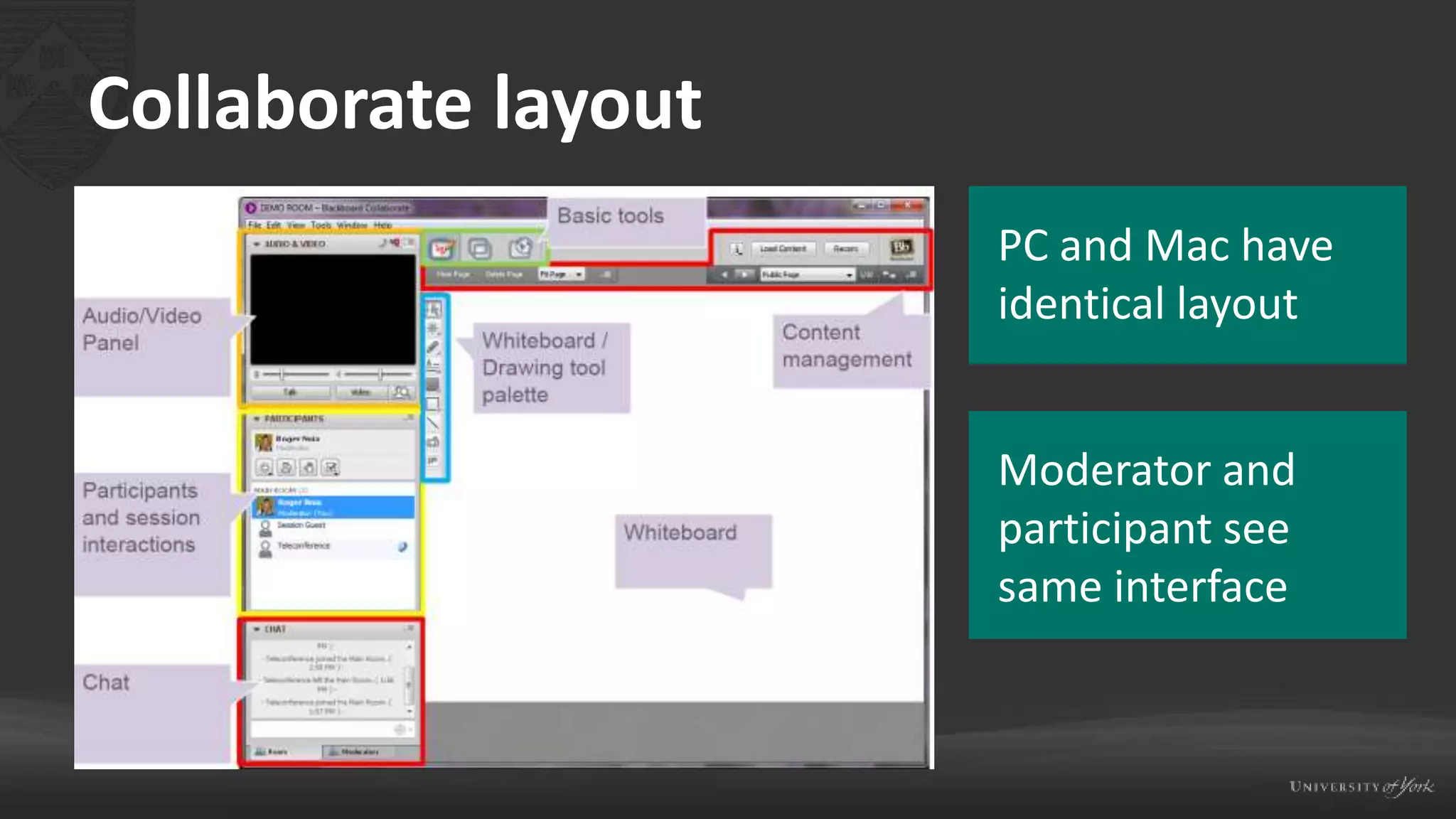Viewport: 1456px width, 819px height.
Task: Open the video preview icon beside Video
Action: [x=402, y=392]
